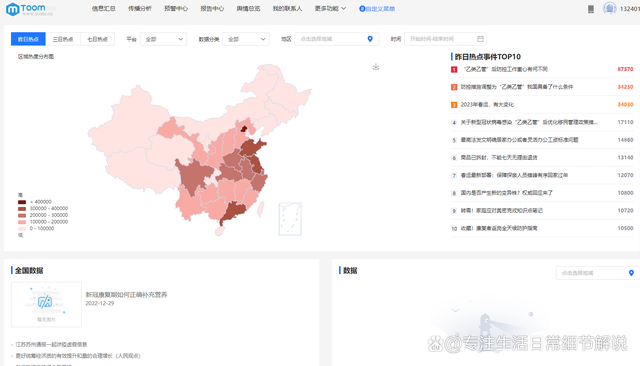Click the location pin in 数据 panel
This screenshot has height=366, width=640.
point(631,273)
